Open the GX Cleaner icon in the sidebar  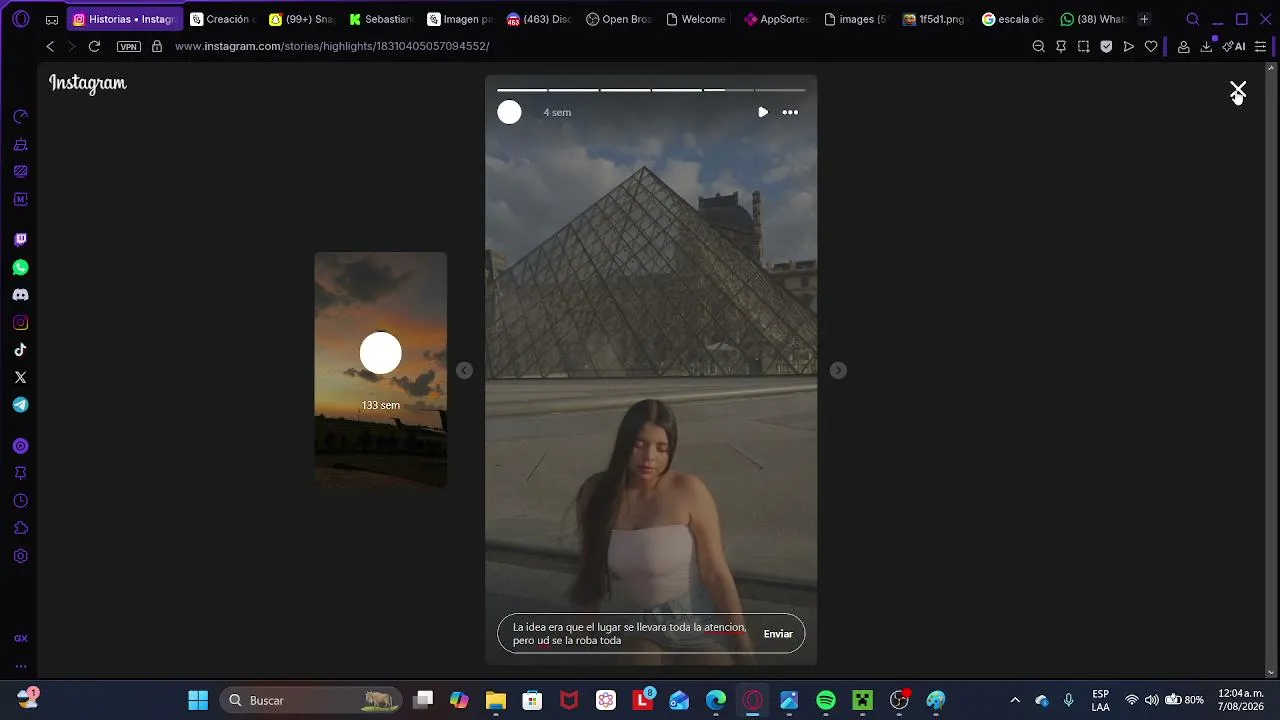point(20,145)
